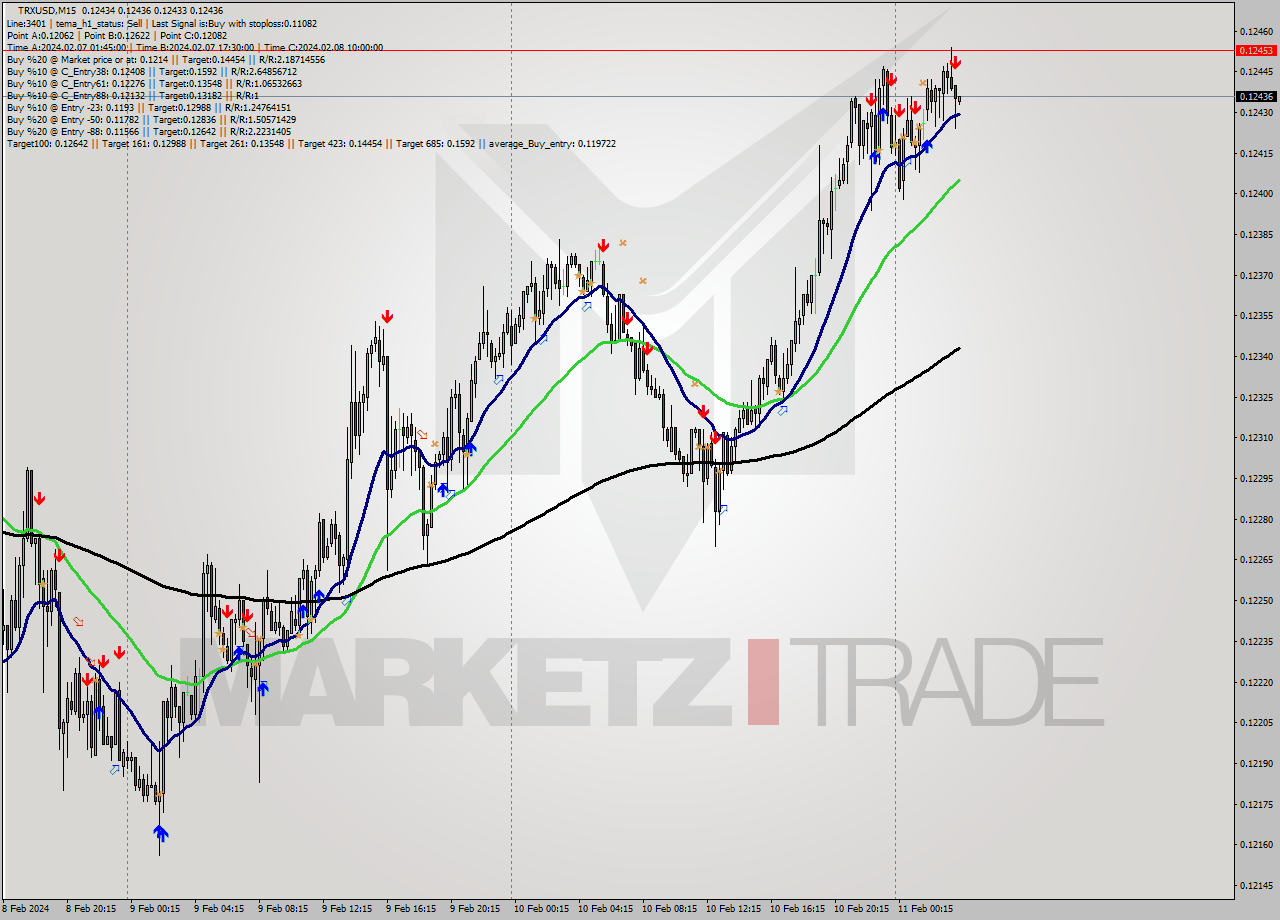Click the 0.12295 price axis label
Image resolution: width=1280 pixels, height=920 pixels.
pos(1255,479)
